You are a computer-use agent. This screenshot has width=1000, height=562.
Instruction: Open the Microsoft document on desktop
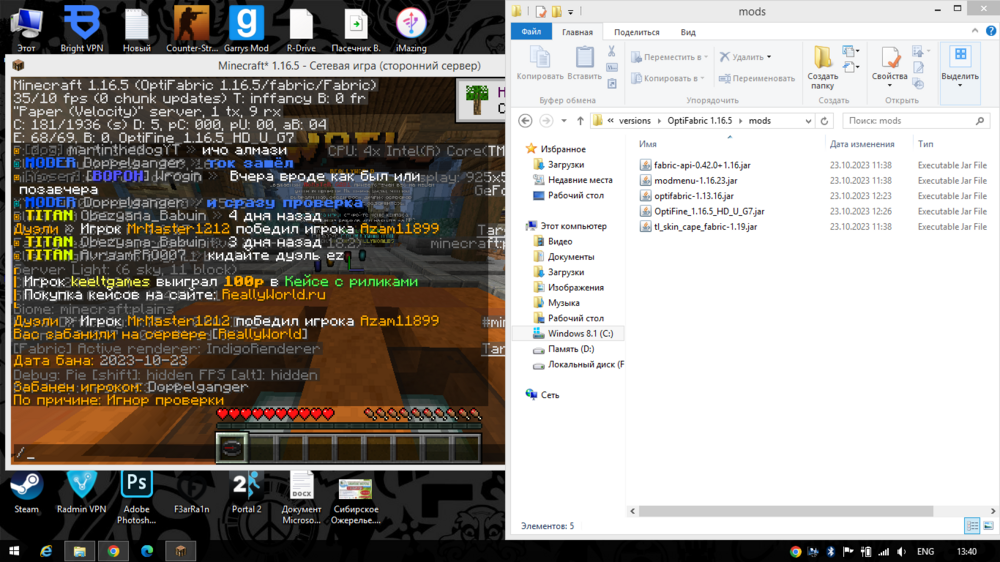click(301, 498)
